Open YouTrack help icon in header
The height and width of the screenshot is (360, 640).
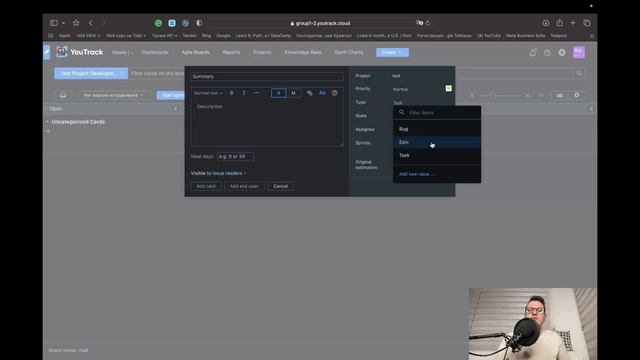pyautogui.click(x=547, y=53)
